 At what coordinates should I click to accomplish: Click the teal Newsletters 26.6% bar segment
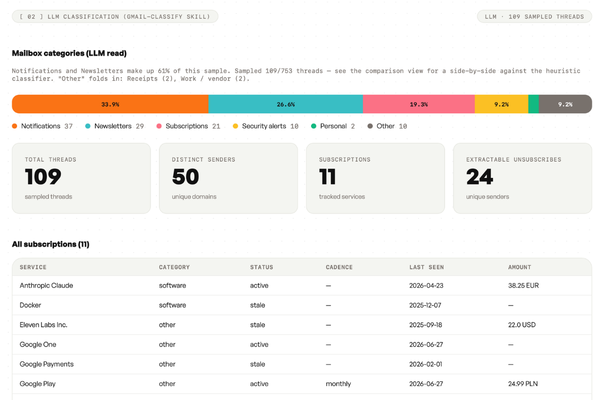click(x=285, y=104)
